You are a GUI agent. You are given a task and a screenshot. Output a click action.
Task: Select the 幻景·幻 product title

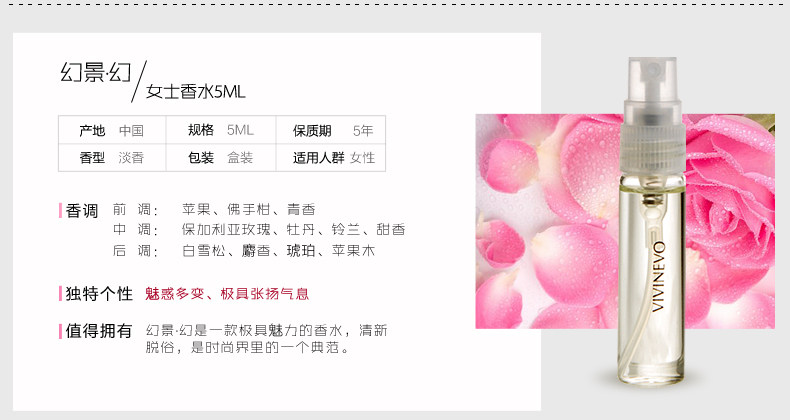[x=96, y=72]
